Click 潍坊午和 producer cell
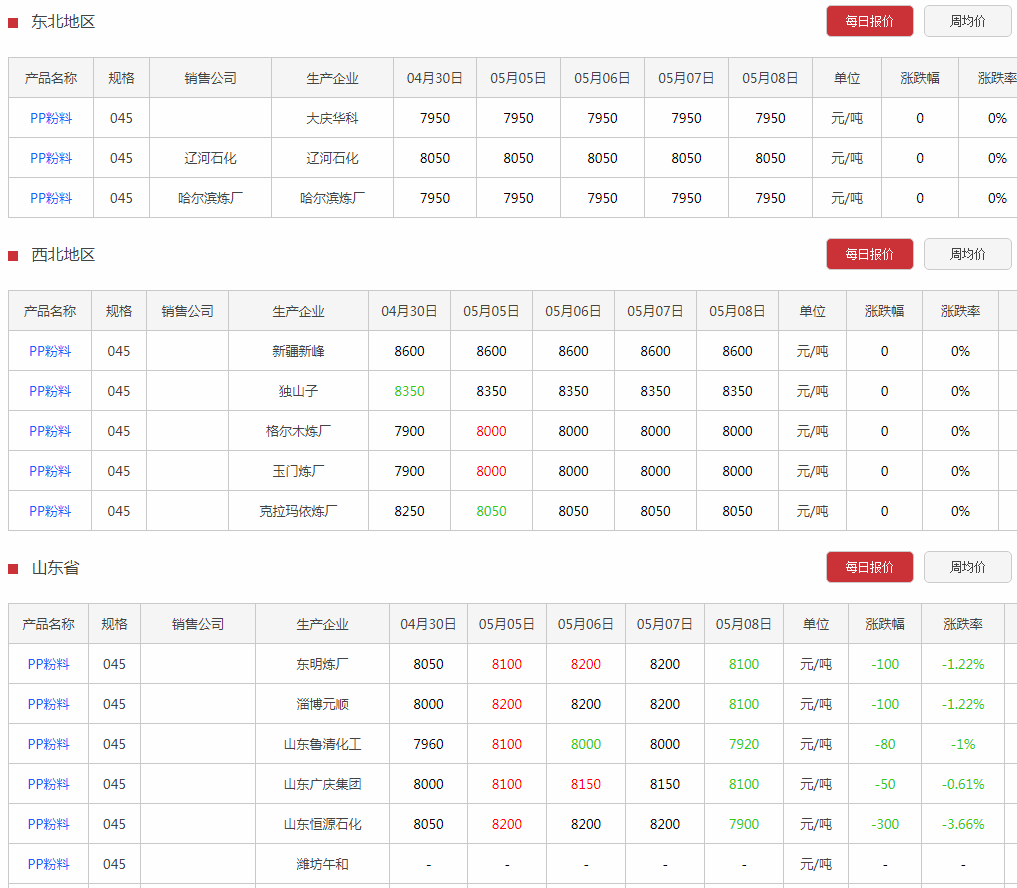Image resolution: width=1017 pixels, height=888 pixels. click(x=322, y=865)
